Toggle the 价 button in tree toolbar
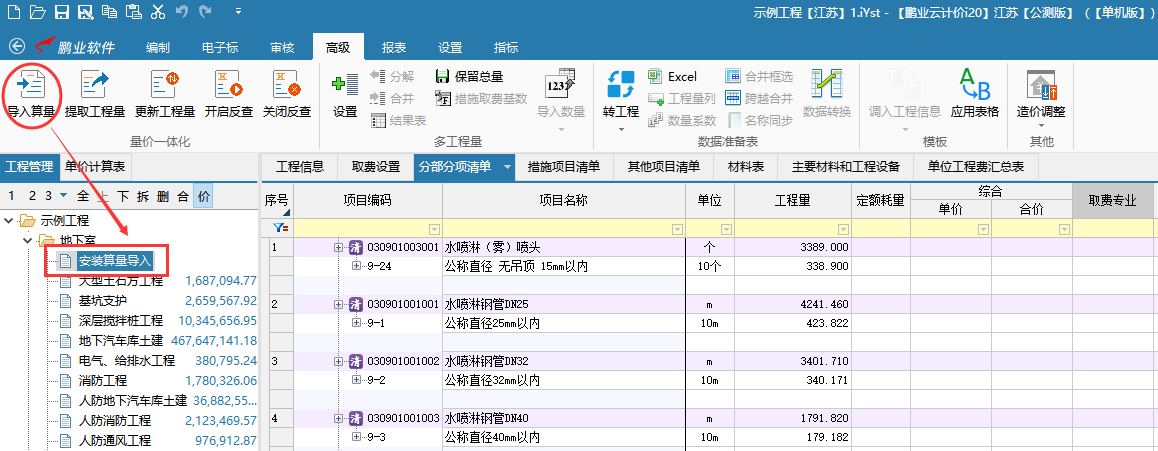1158x451 pixels. [x=204, y=196]
